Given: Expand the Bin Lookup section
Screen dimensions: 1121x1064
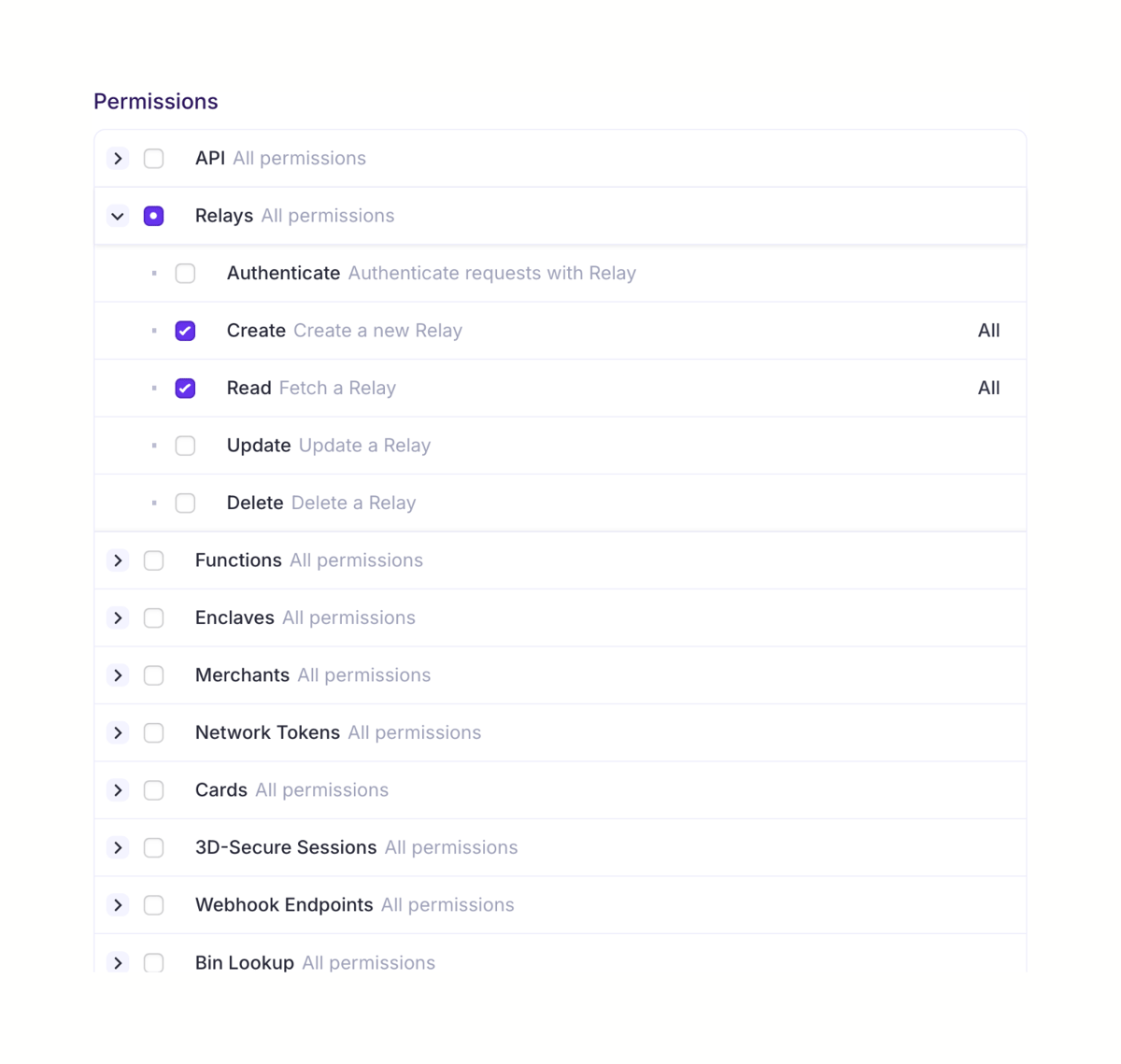Looking at the screenshot, I should pos(118,962).
